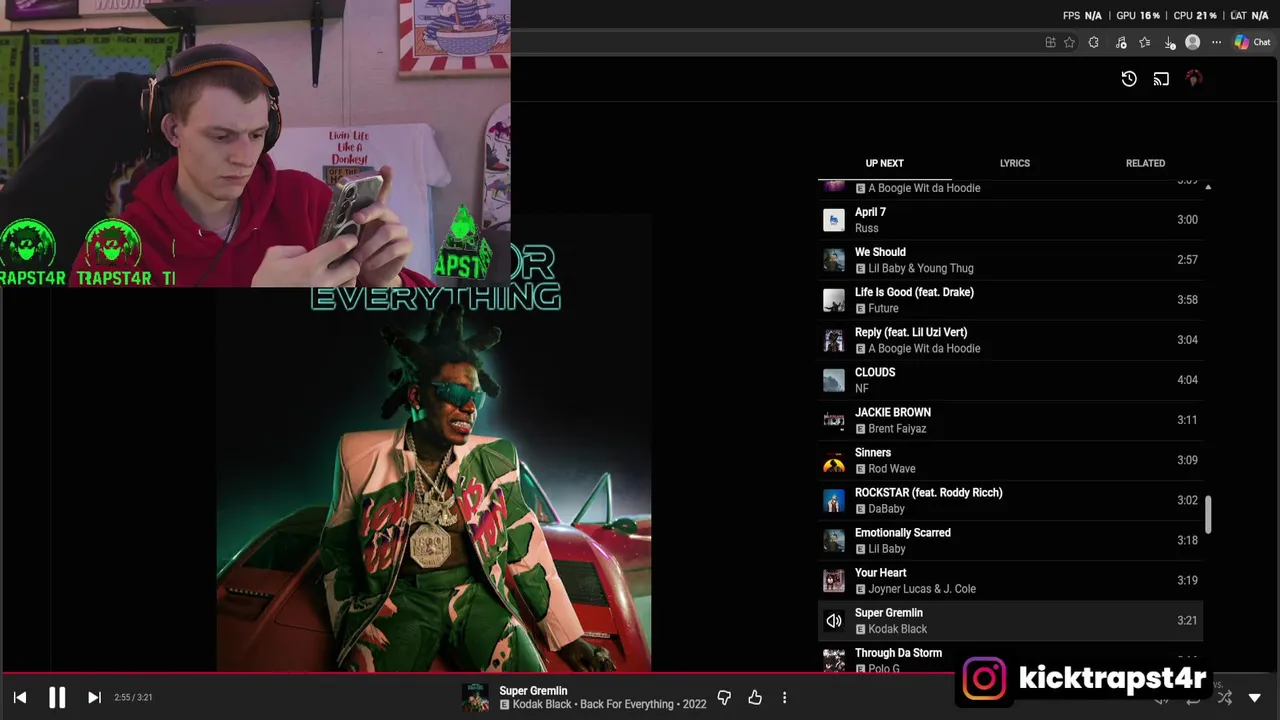The image size is (1280, 720).
Task: Open the browser downloads icon
Action: (1169, 42)
